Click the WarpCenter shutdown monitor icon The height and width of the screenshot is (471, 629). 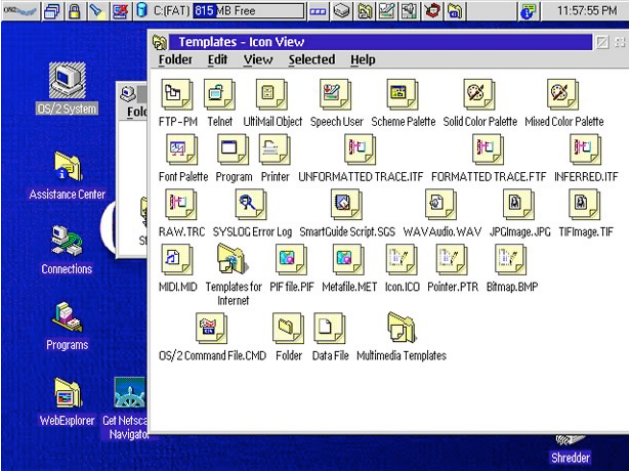point(120,11)
